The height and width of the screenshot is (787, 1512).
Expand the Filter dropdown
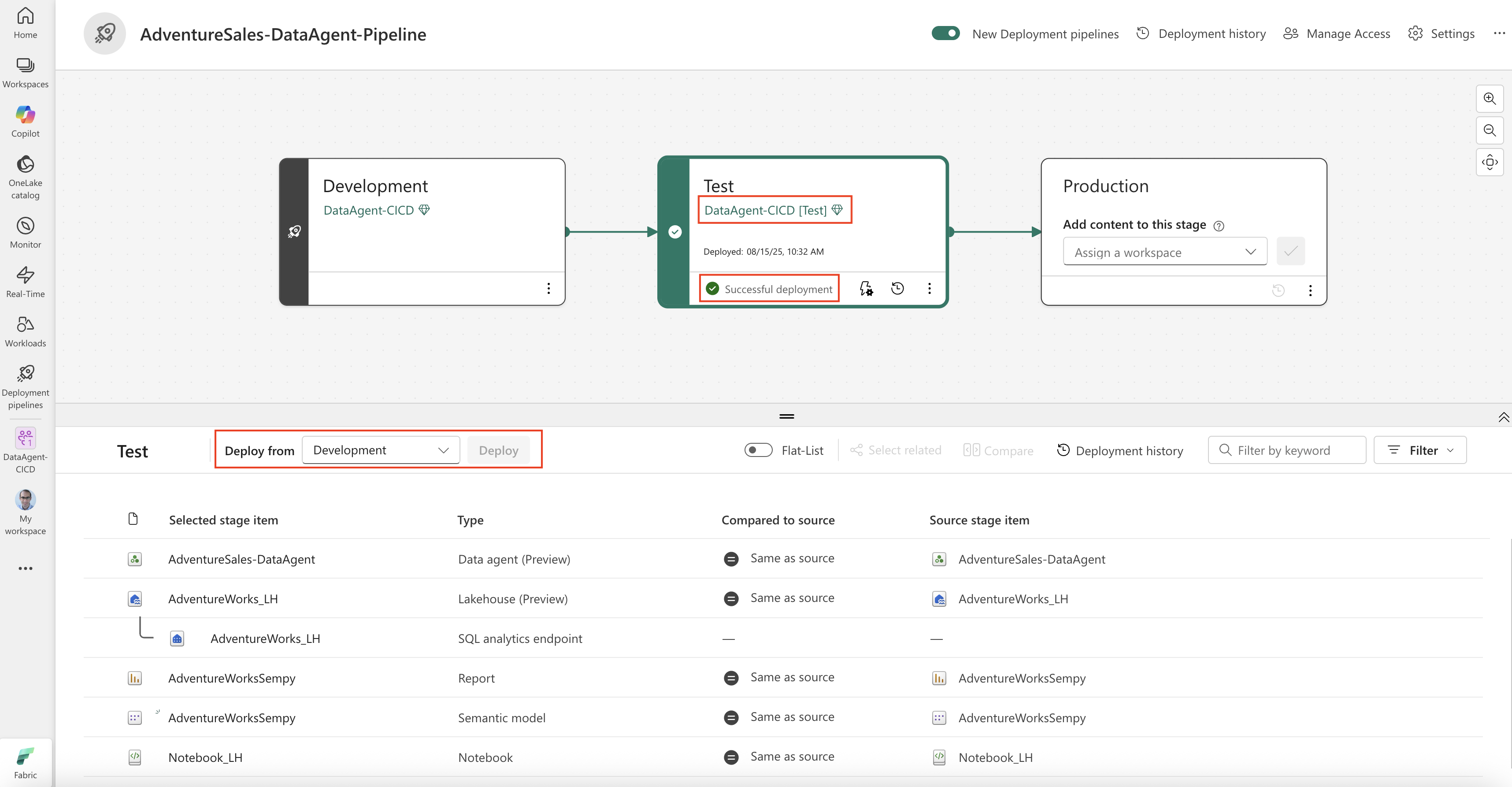(x=1420, y=450)
